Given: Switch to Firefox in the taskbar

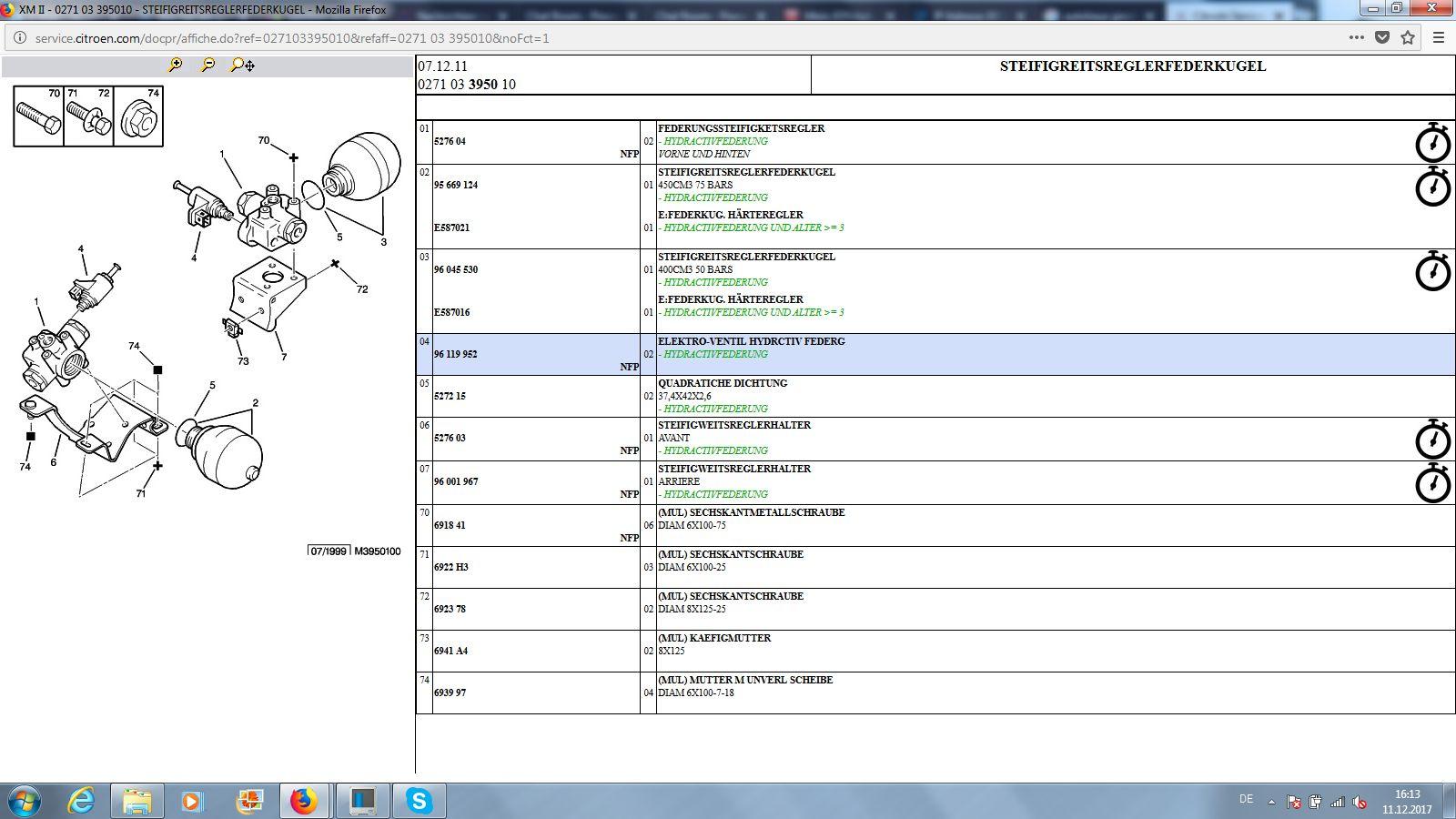Looking at the screenshot, I should click(x=304, y=801).
